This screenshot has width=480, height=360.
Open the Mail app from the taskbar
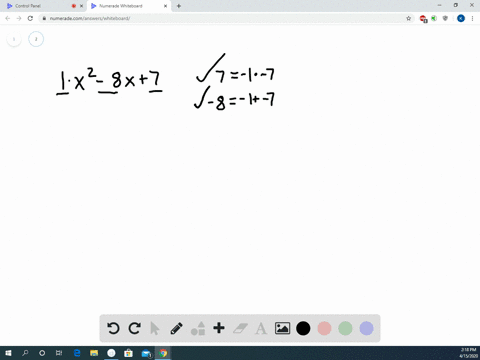tap(146, 353)
